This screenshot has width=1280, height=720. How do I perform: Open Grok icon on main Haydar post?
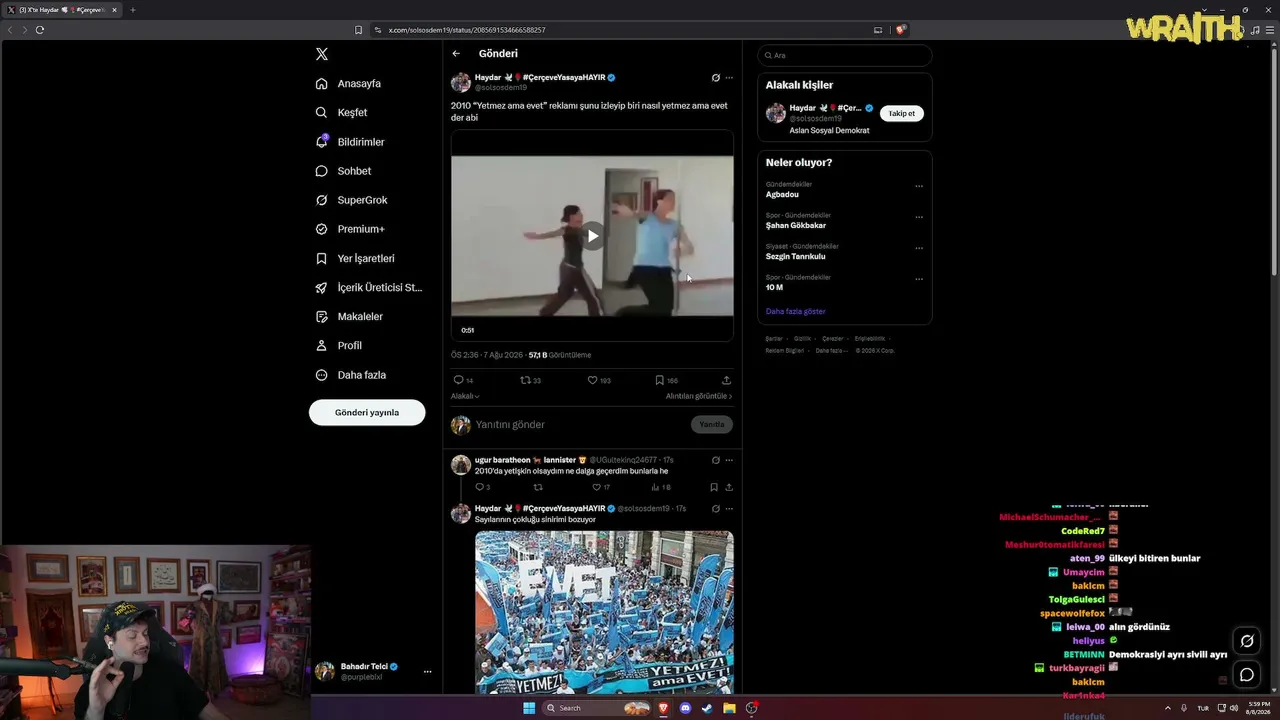point(715,77)
